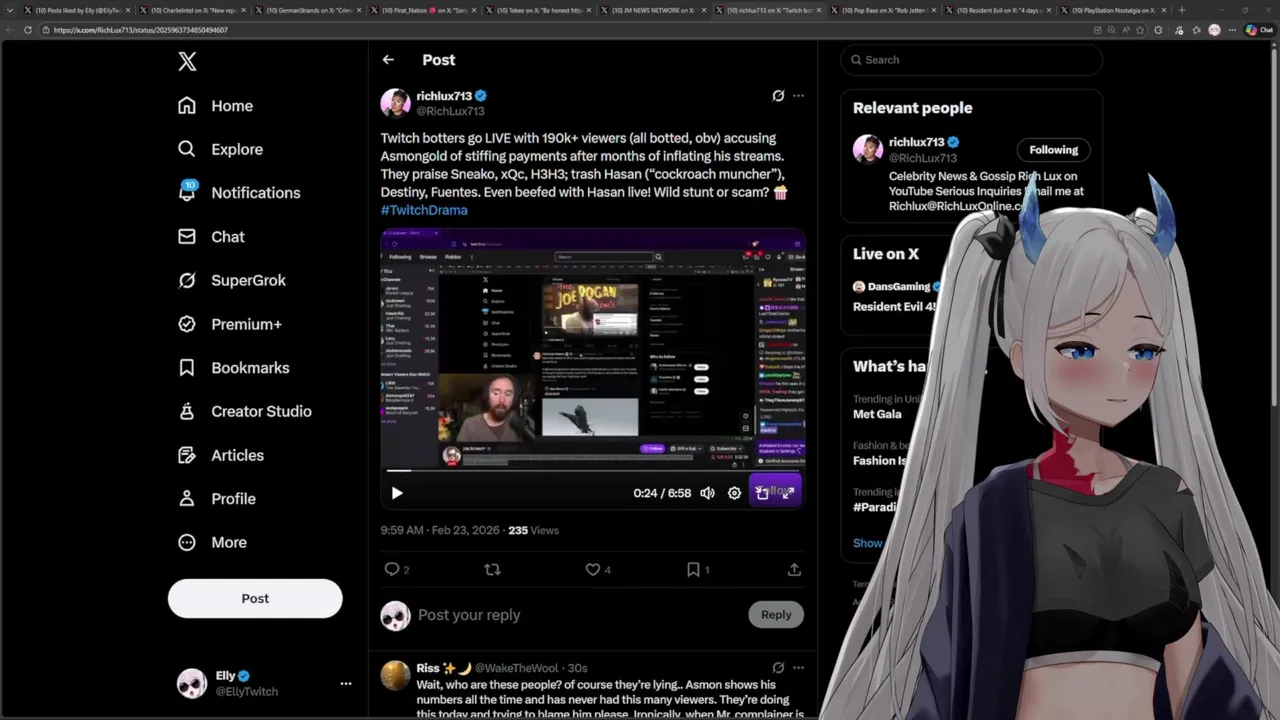The height and width of the screenshot is (720, 1280).
Task: Open Chat in the sidebar
Action: [x=212, y=237]
